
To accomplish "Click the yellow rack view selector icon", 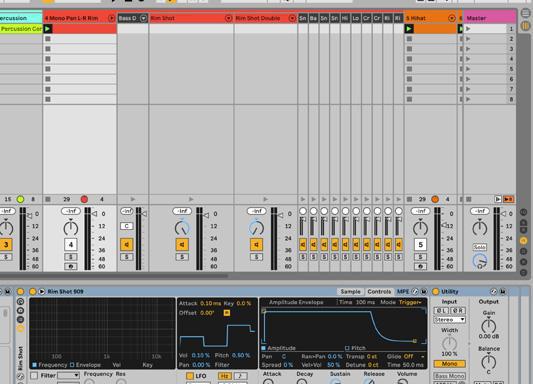I will click(x=20, y=328).
